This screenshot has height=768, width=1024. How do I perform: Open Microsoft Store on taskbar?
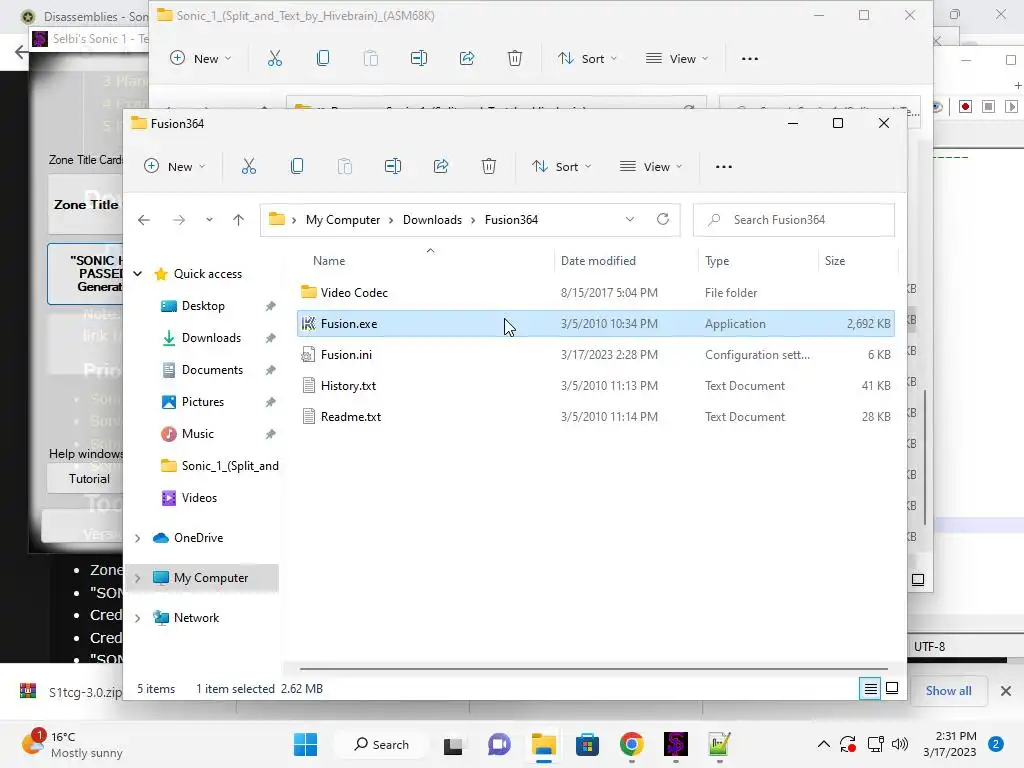pos(587,744)
